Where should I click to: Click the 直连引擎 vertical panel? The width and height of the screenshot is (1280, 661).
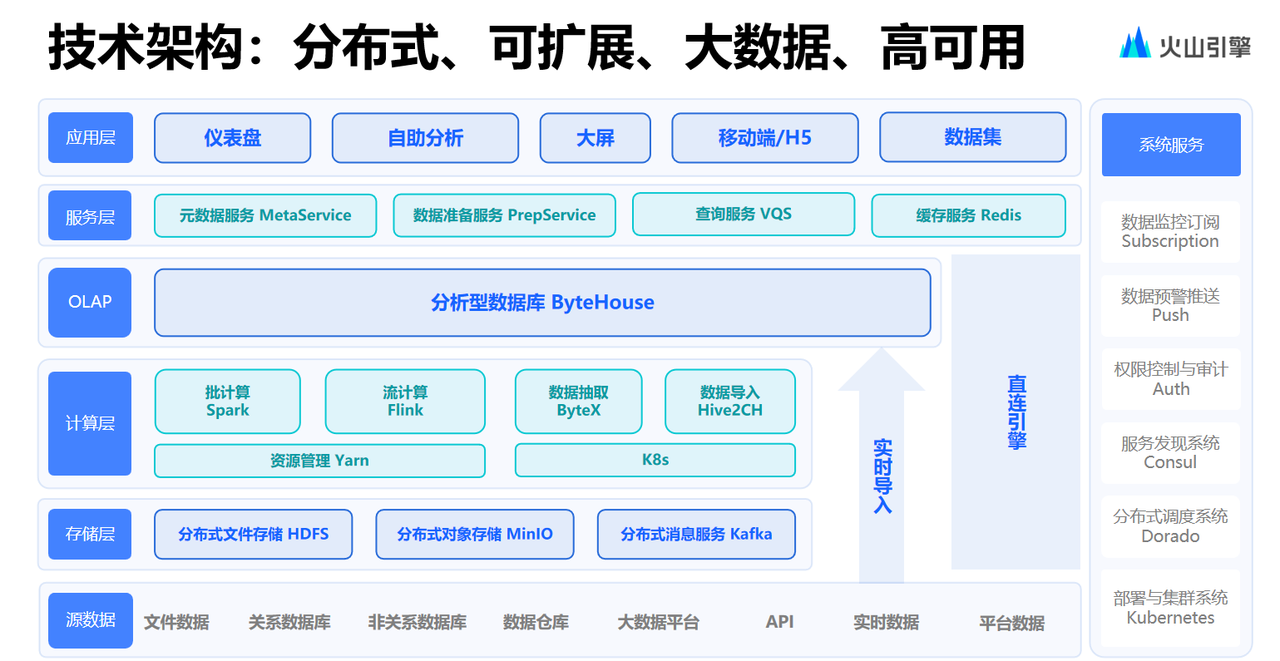click(1016, 412)
